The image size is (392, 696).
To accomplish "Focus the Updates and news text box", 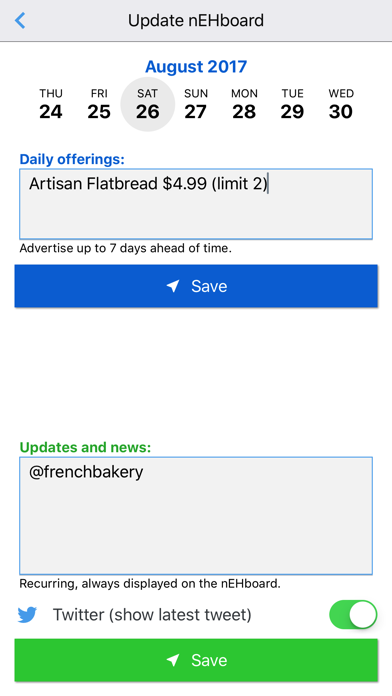I will [196, 516].
